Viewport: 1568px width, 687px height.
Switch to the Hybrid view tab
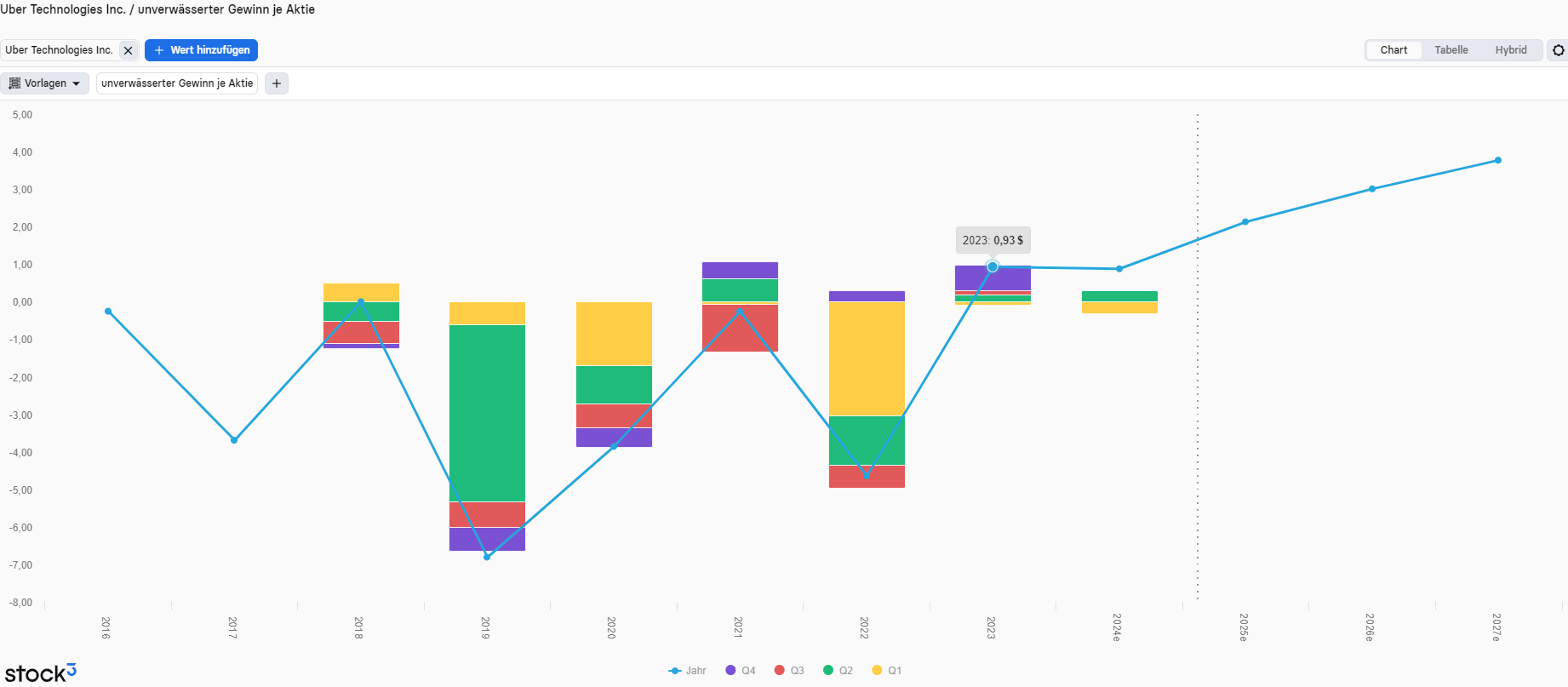1511,50
